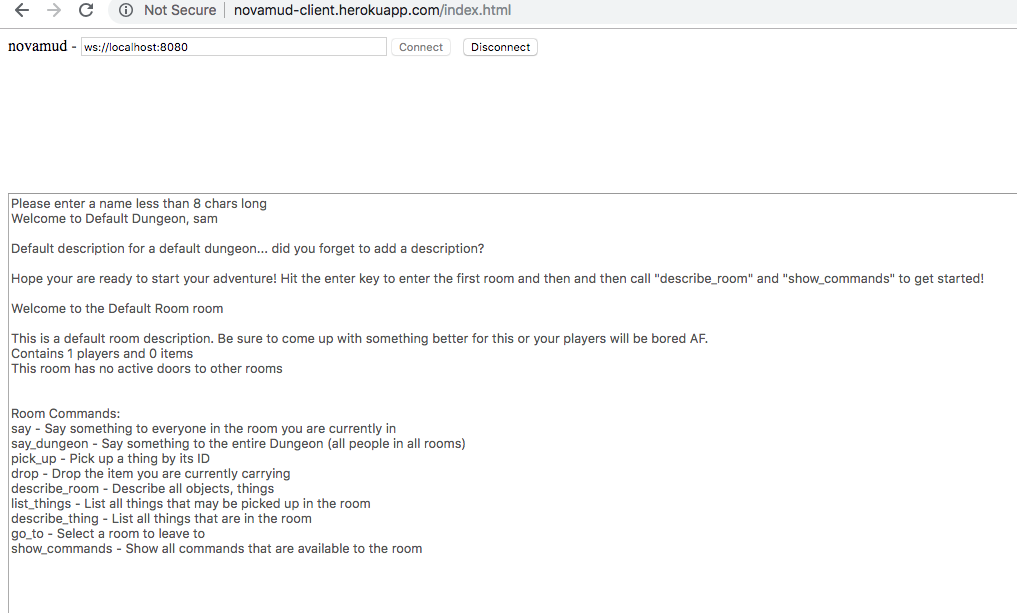The height and width of the screenshot is (613, 1017).
Task: Click the pick_up command description line
Action: [x=110, y=458]
